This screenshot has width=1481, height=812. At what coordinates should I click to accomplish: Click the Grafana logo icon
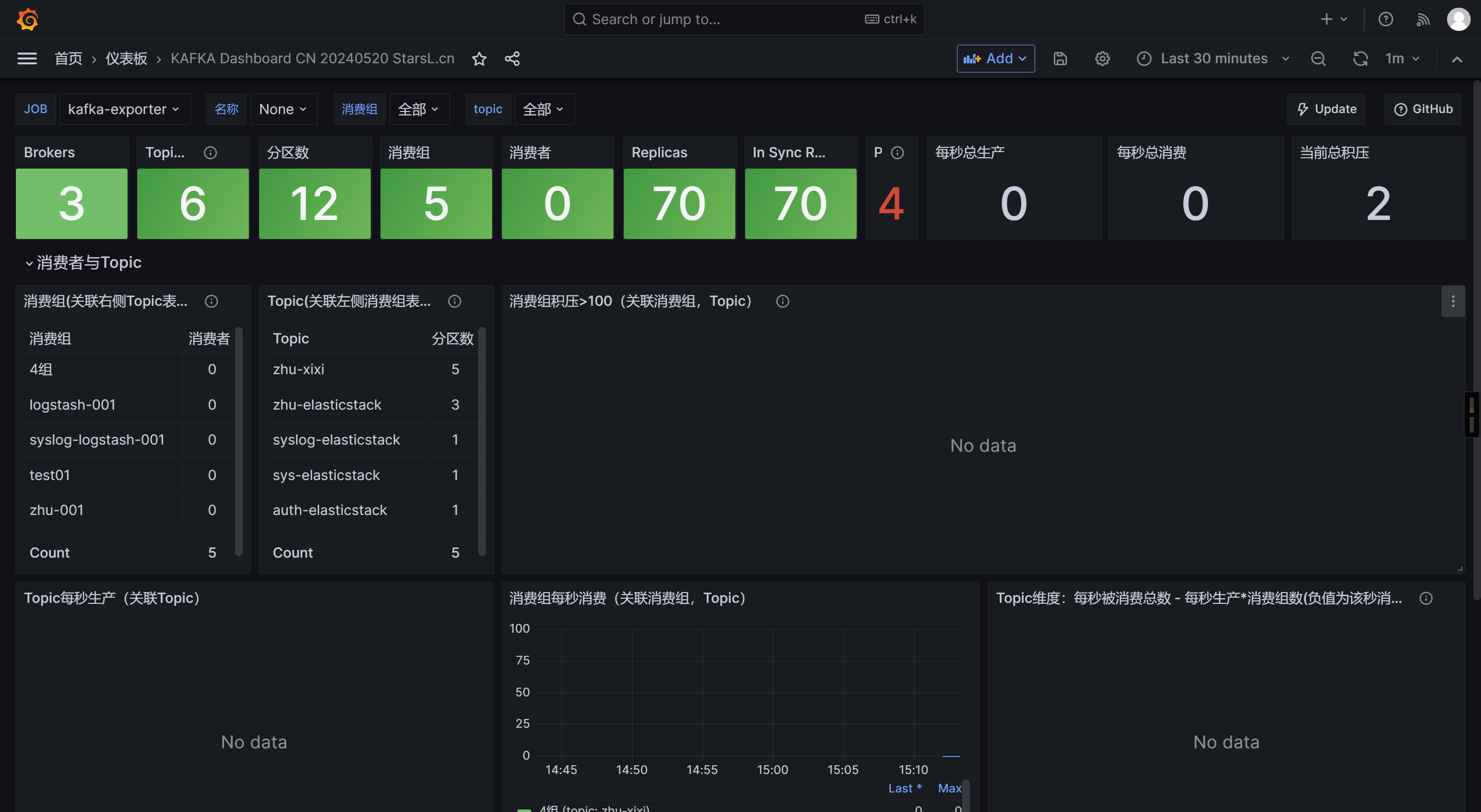27,20
